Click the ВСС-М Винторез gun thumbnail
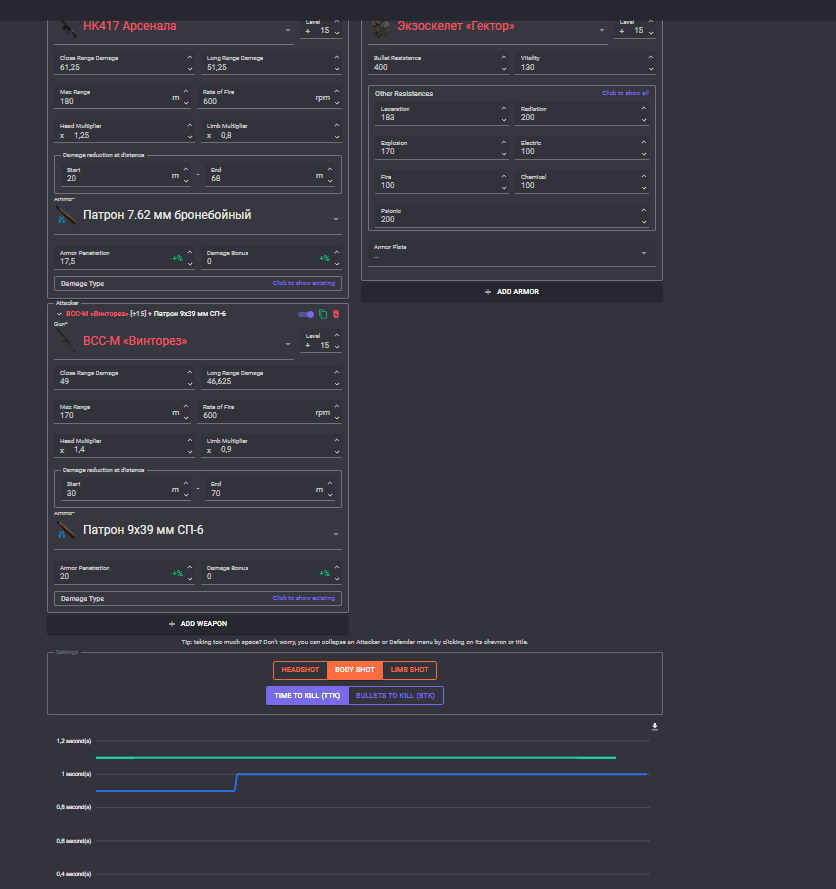The height and width of the screenshot is (889, 836). point(66,341)
